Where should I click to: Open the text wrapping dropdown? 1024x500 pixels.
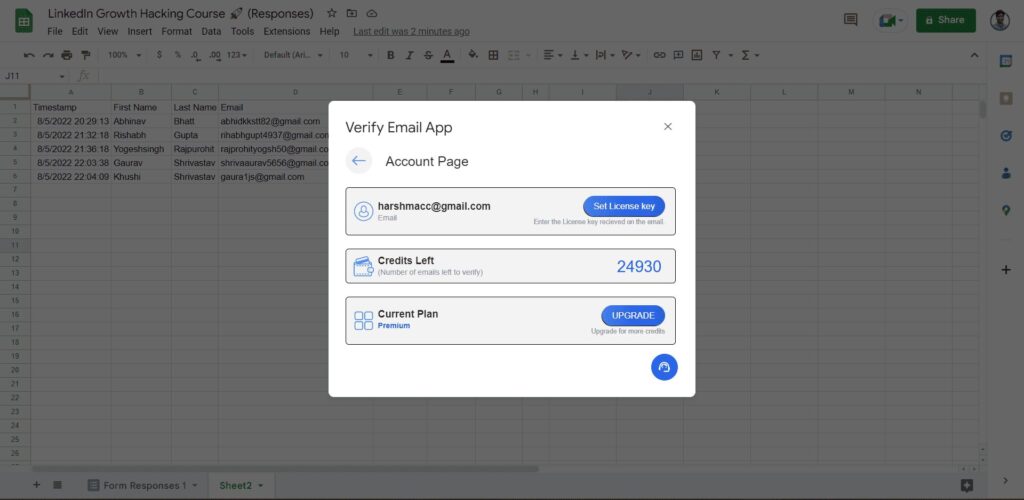point(605,55)
